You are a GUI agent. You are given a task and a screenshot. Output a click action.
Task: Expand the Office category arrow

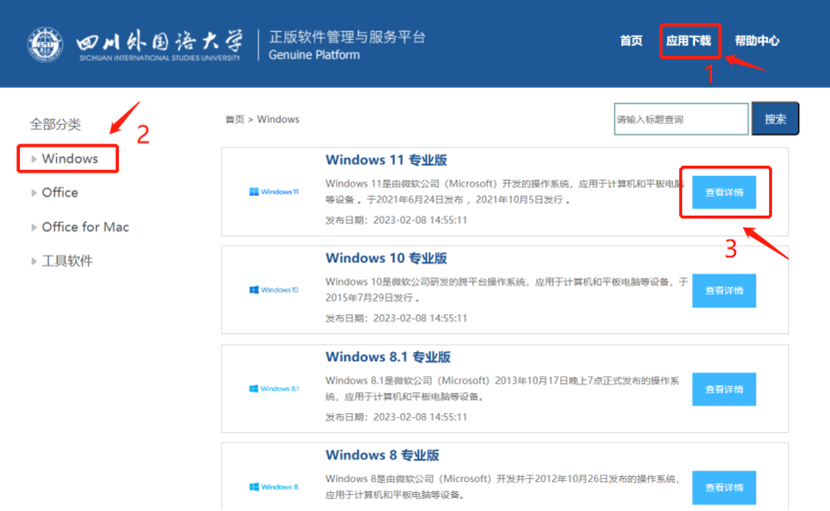34,193
